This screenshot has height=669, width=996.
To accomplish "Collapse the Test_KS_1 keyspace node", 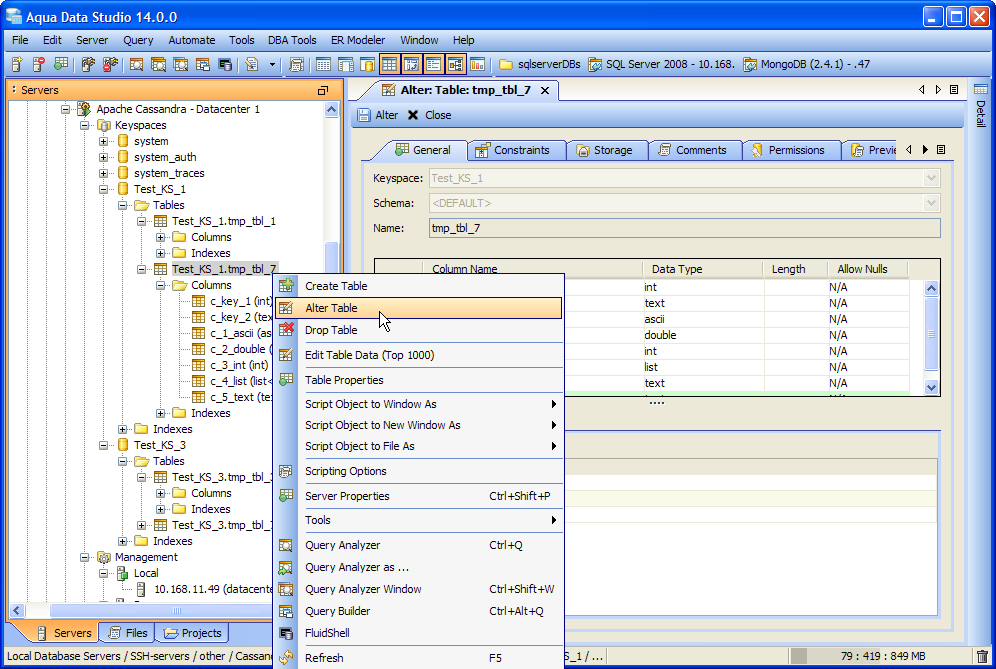I will [104, 189].
